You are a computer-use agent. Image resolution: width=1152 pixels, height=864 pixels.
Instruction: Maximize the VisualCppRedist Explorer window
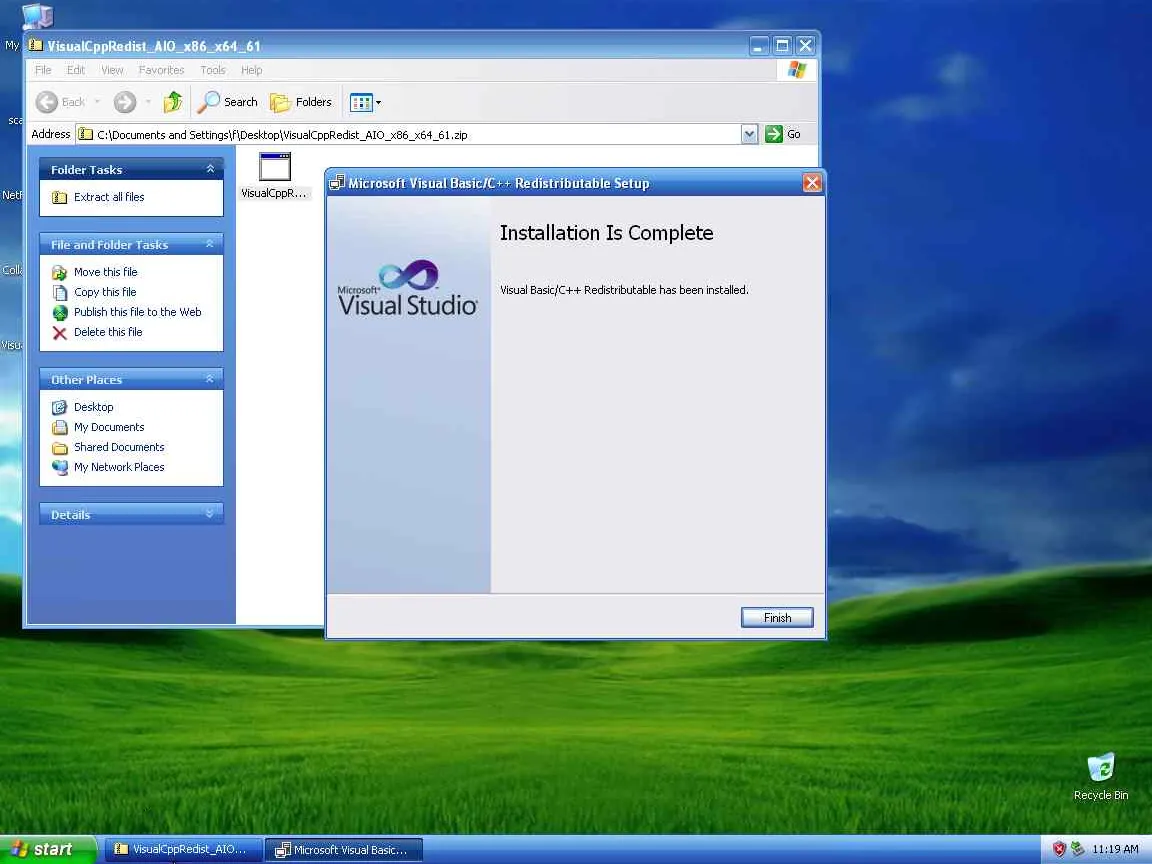(x=782, y=46)
